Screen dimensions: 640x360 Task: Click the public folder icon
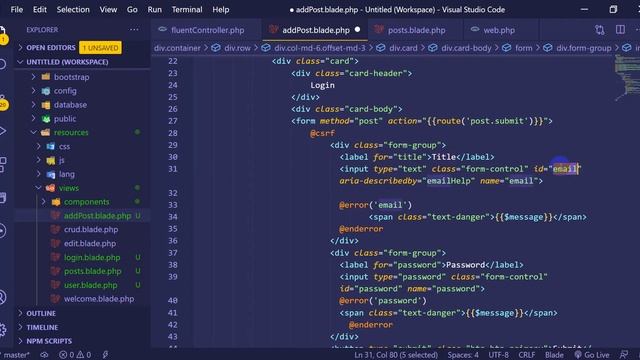point(46,119)
